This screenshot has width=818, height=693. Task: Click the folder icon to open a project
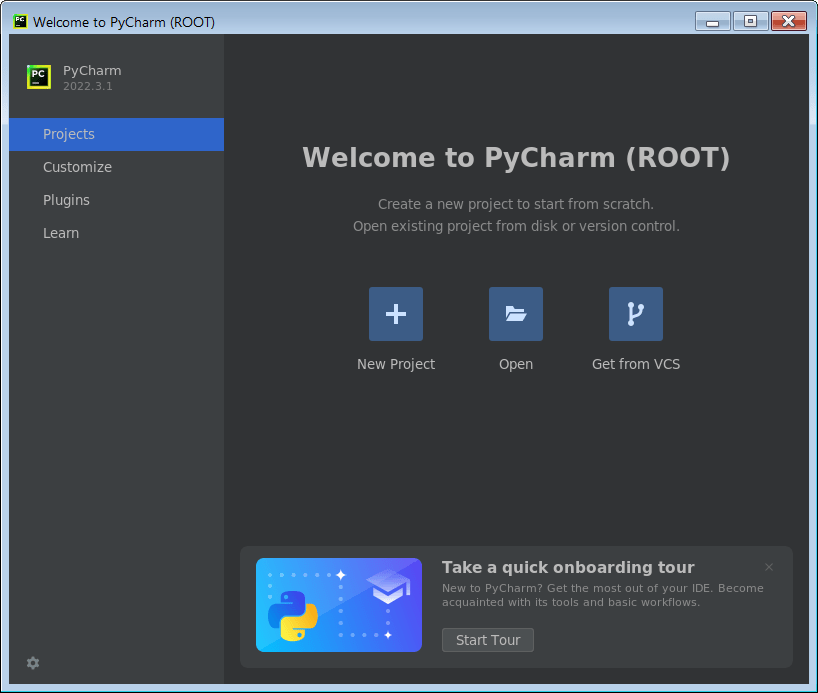(x=516, y=314)
